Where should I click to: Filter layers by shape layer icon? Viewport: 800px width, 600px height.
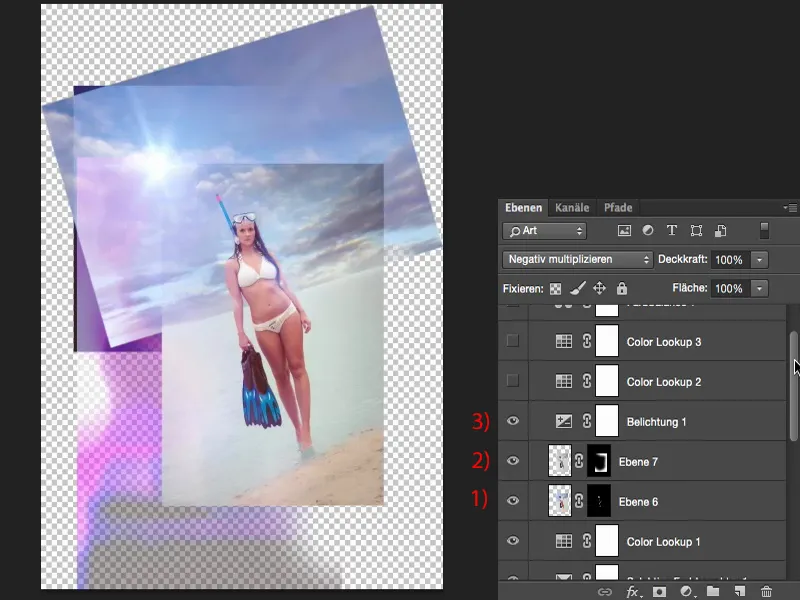pos(696,231)
